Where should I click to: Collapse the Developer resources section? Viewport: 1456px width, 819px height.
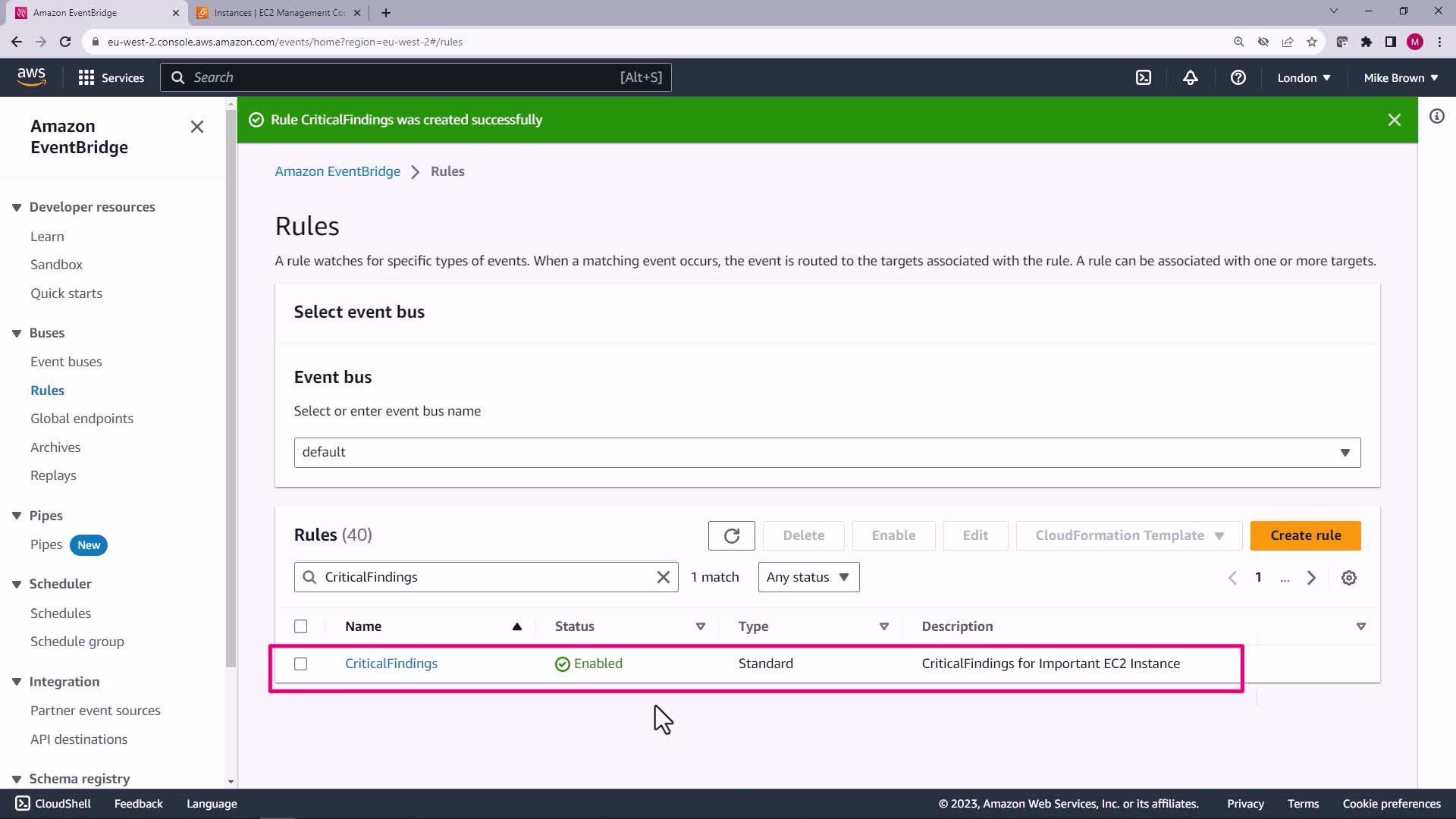click(17, 207)
